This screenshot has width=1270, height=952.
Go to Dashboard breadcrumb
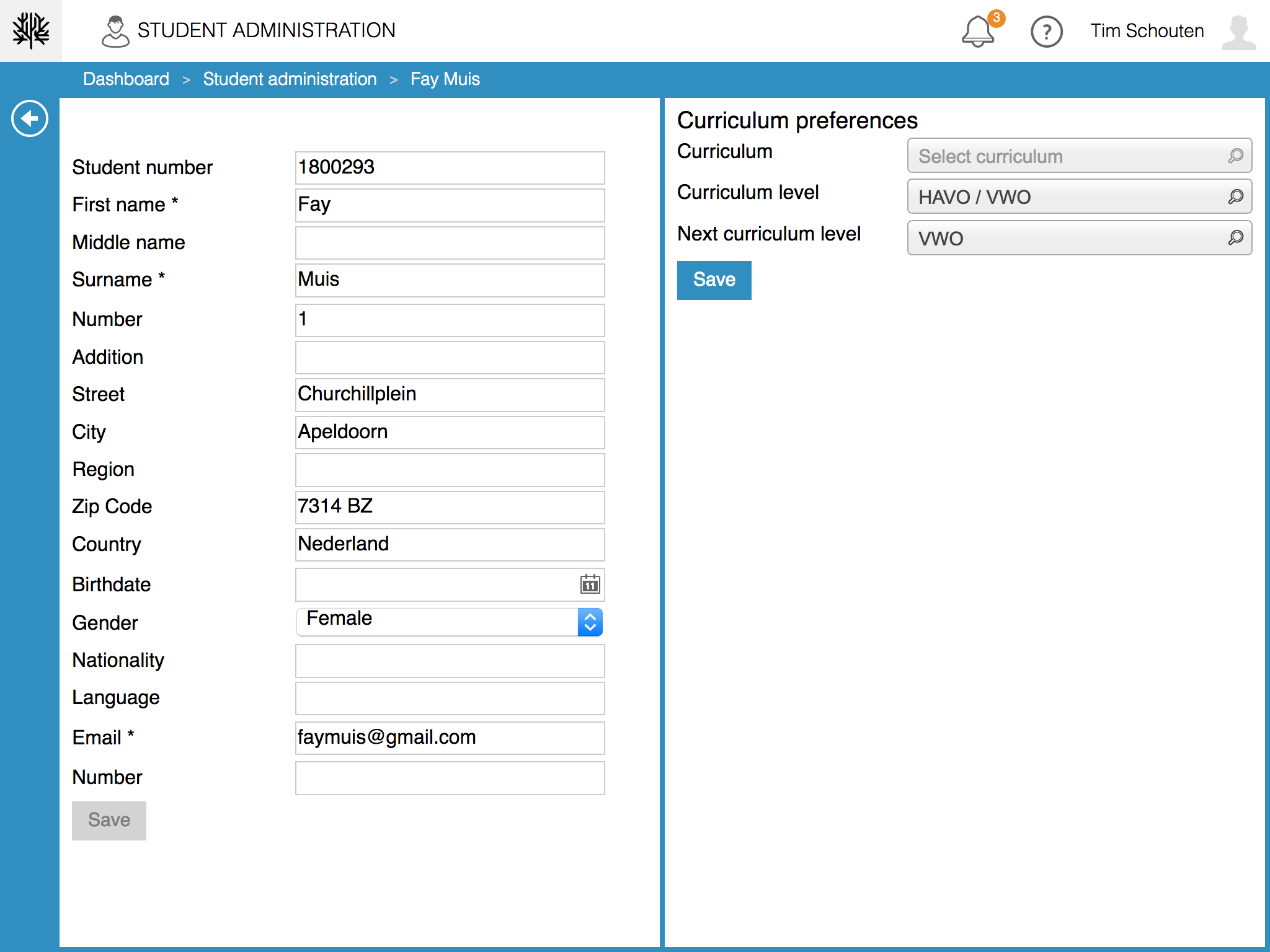pos(126,79)
